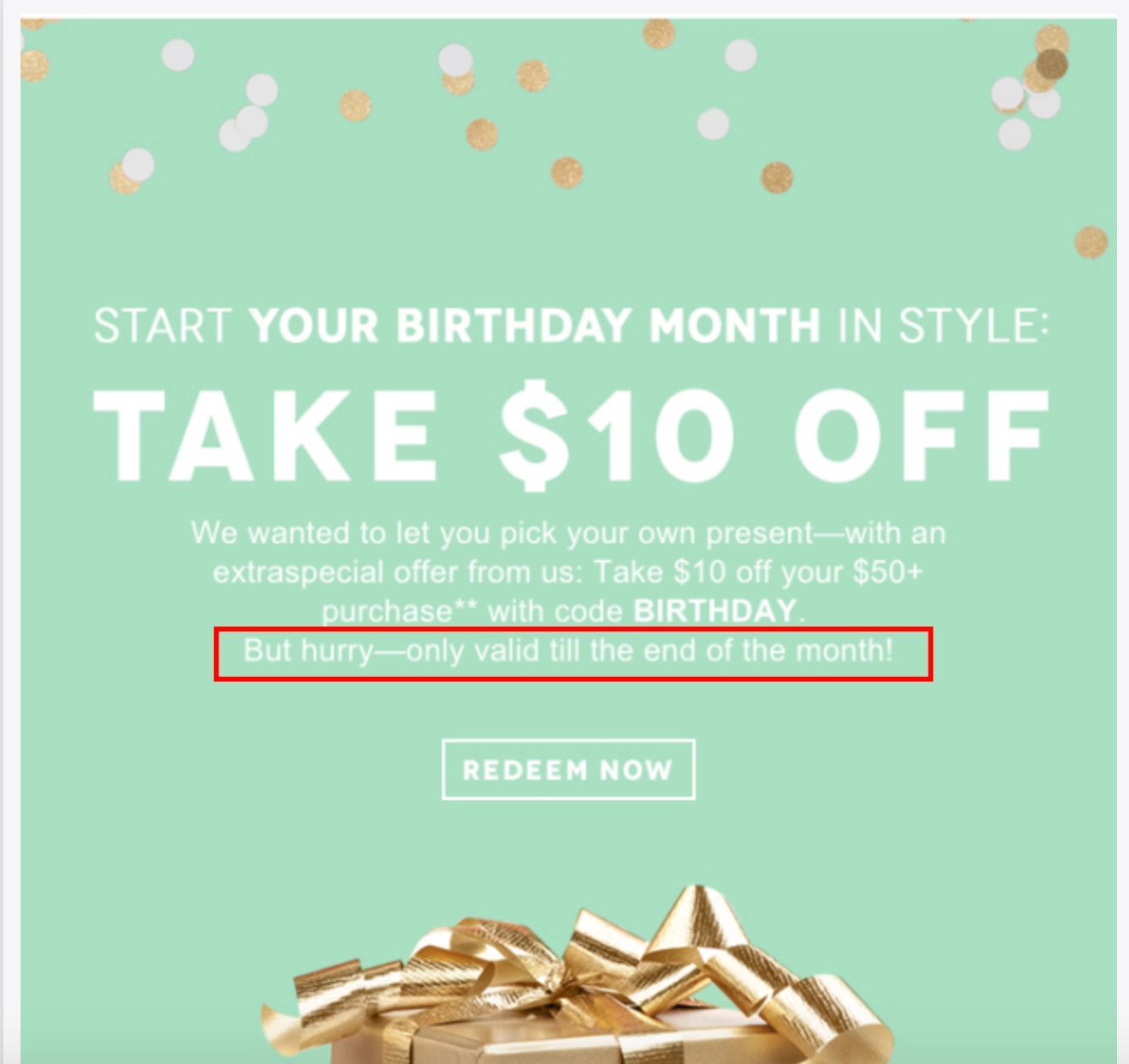Screen dimensions: 1129x1064
Task: Click the word "TAKE" in the headline
Action: pyautogui.click(x=266, y=435)
